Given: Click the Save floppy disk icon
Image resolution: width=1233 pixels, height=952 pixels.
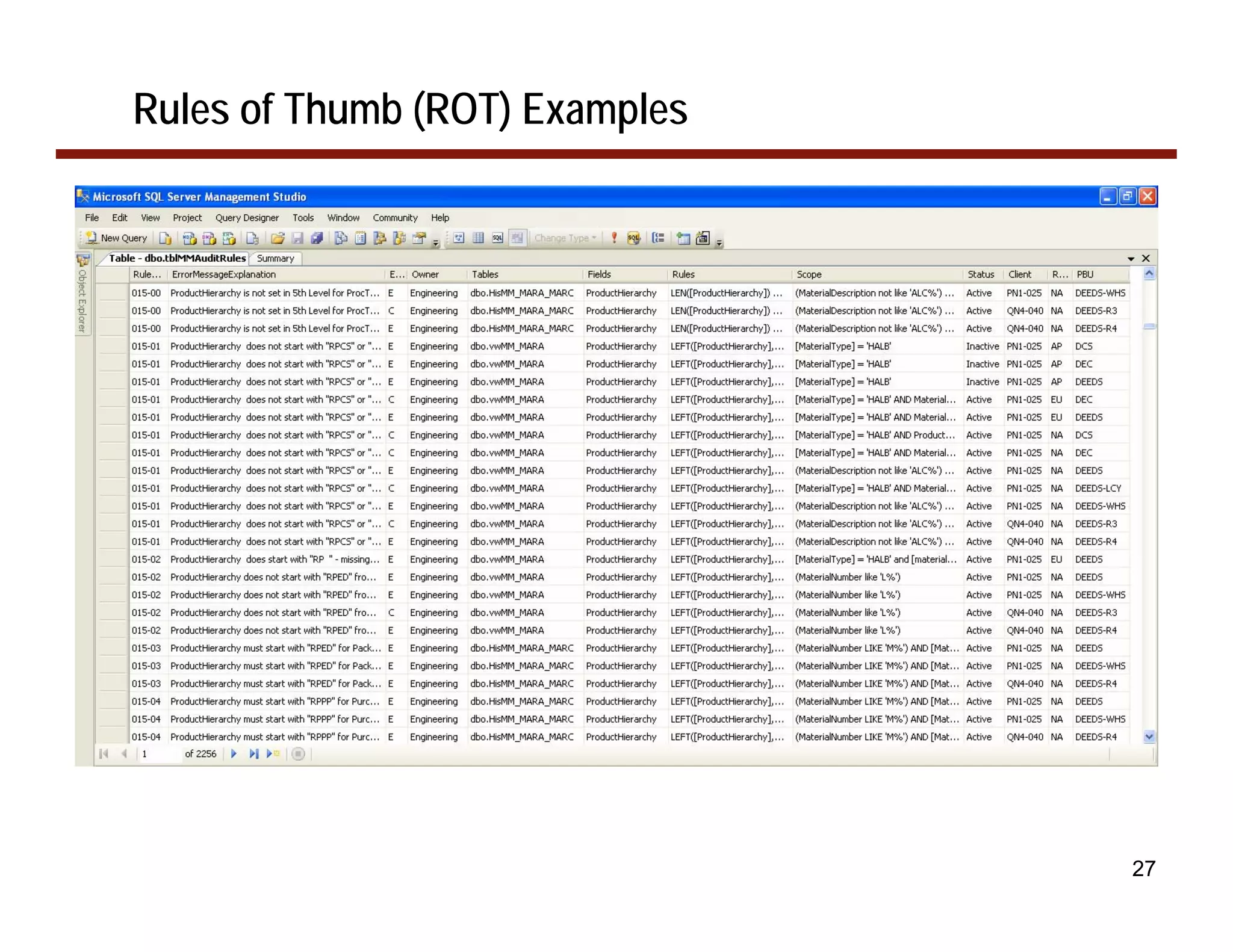Looking at the screenshot, I should (297, 238).
